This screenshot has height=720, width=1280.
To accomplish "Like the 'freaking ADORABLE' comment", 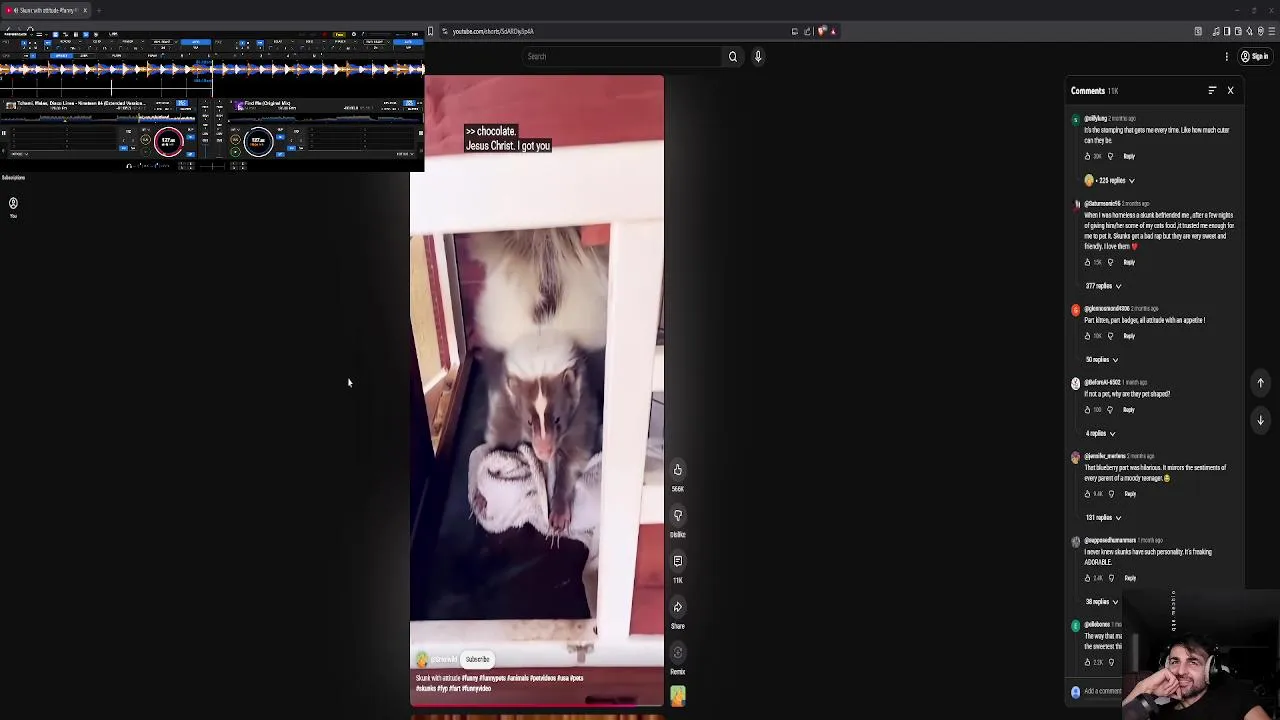I will 1088,578.
